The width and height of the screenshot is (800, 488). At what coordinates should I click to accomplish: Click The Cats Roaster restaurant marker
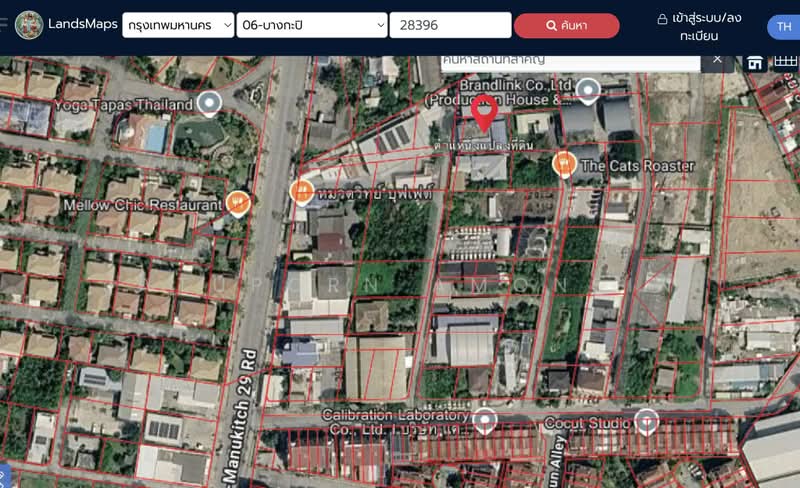click(564, 164)
